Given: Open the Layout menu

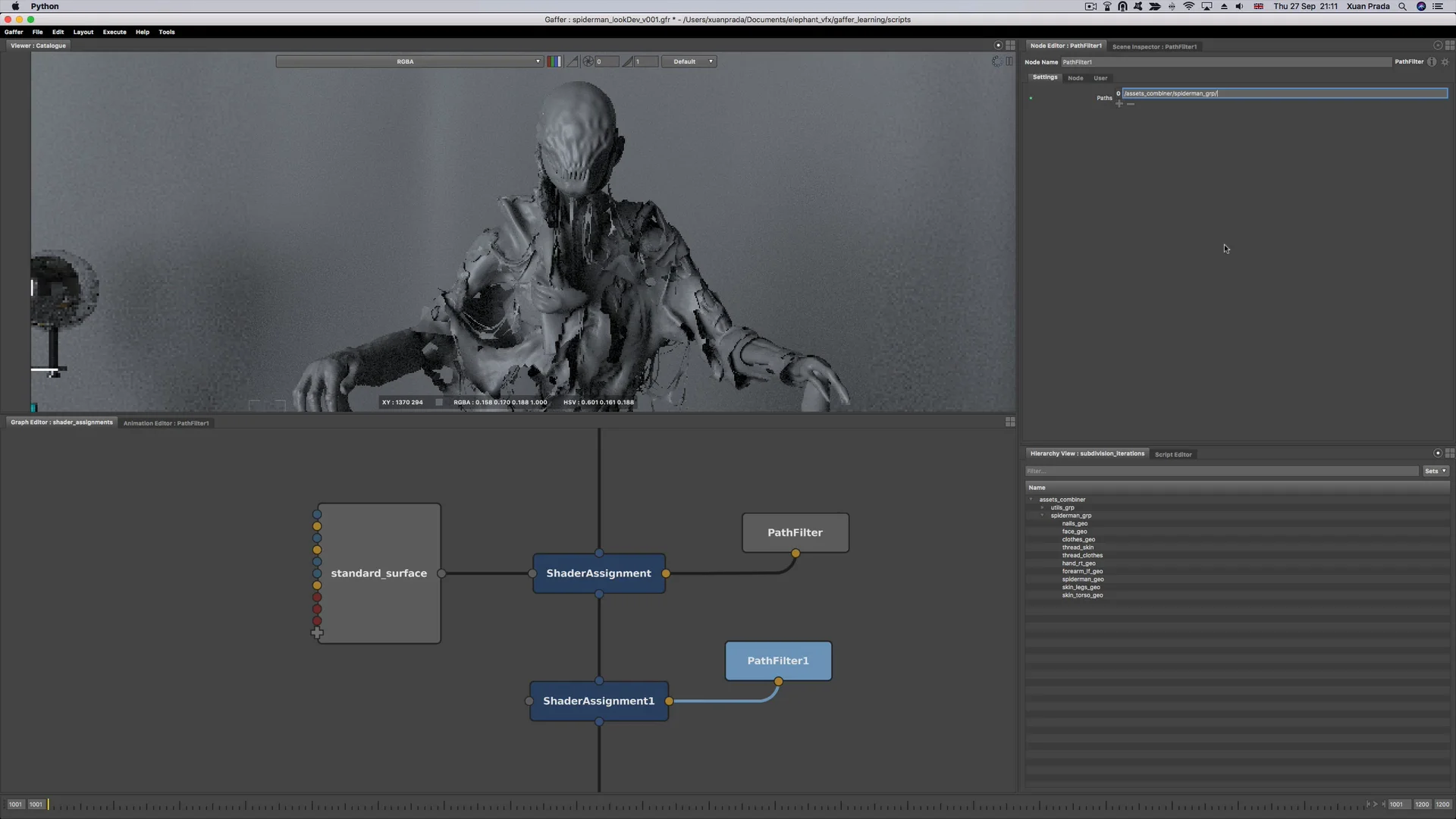Looking at the screenshot, I should [83, 32].
